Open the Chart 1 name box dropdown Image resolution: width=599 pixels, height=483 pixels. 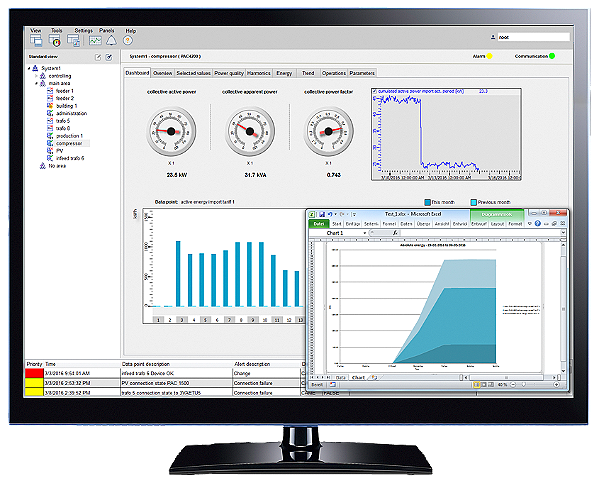tap(365, 233)
